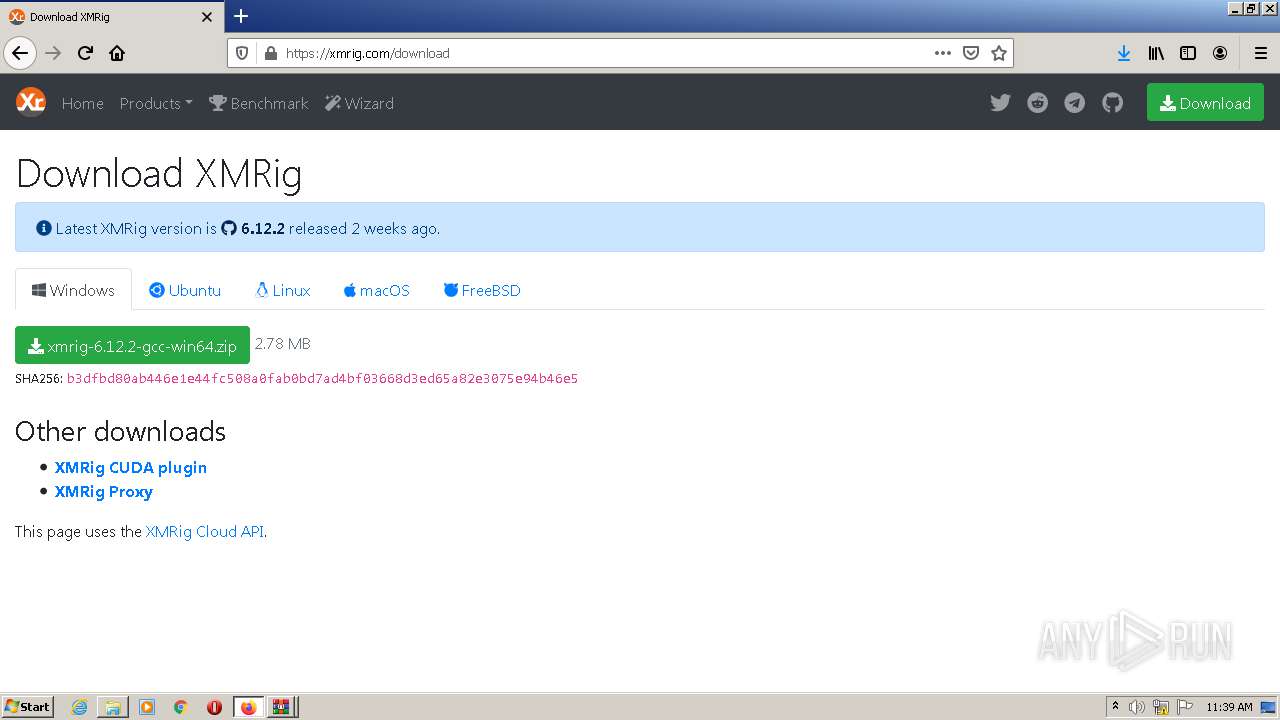
Task: Reload the current page
Action: 85,53
